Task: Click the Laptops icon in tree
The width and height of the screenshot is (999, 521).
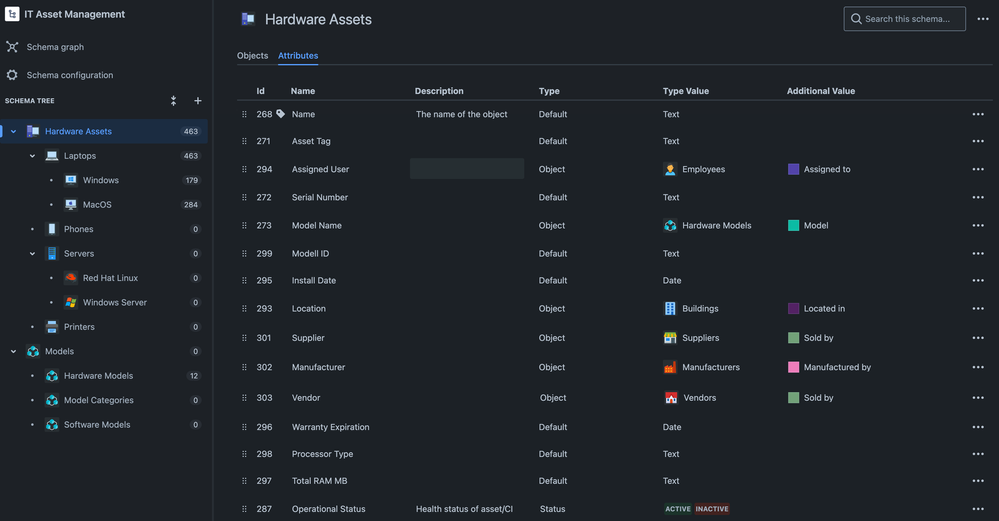Action: [52, 155]
